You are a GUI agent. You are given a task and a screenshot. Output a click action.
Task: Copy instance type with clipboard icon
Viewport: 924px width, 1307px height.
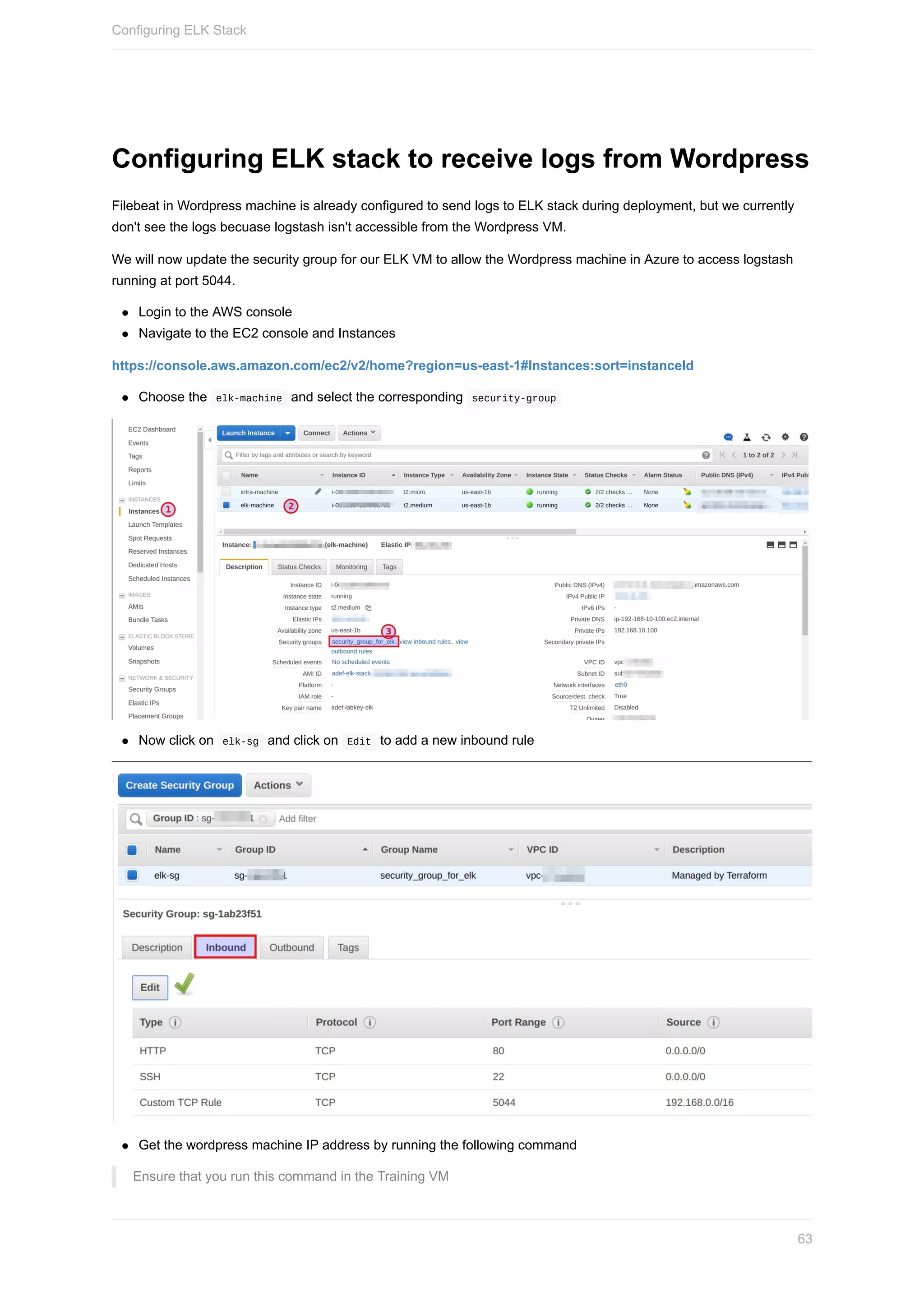369,607
